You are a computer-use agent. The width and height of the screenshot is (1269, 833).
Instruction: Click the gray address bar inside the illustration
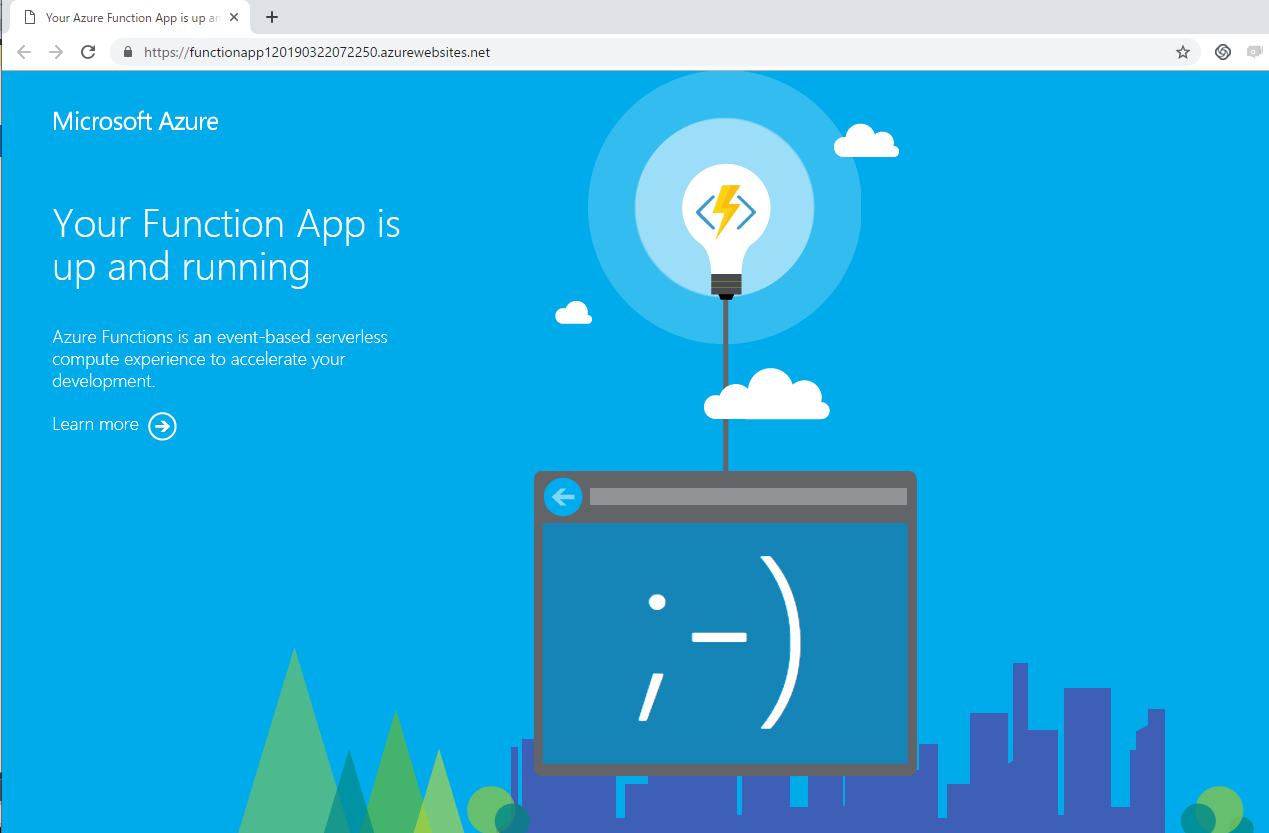(x=747, y=496)
